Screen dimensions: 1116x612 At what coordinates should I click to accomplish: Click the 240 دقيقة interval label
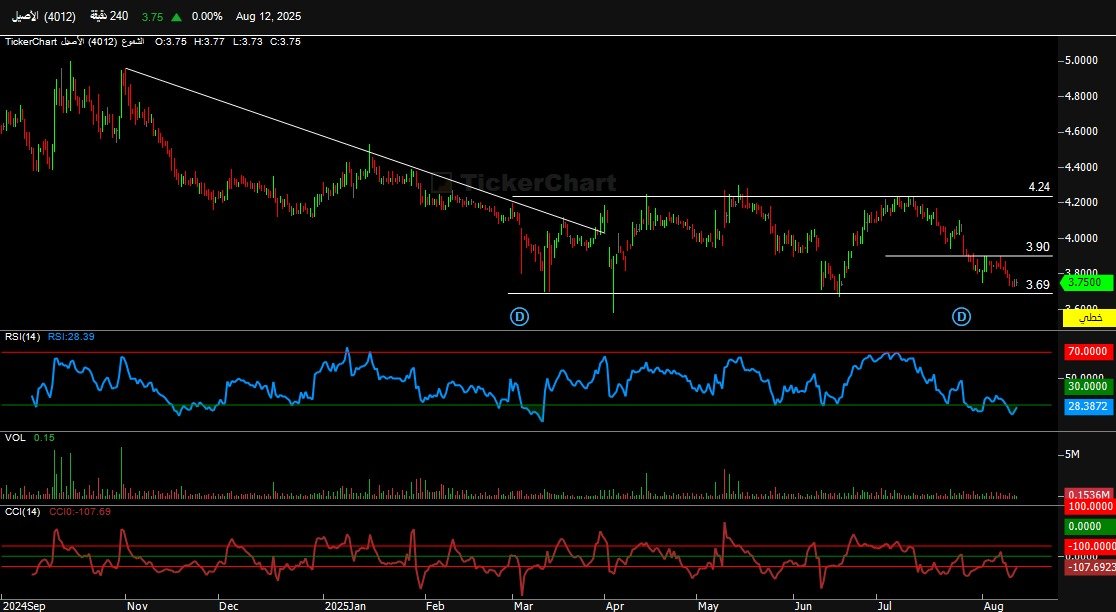[x=109, y=16]
